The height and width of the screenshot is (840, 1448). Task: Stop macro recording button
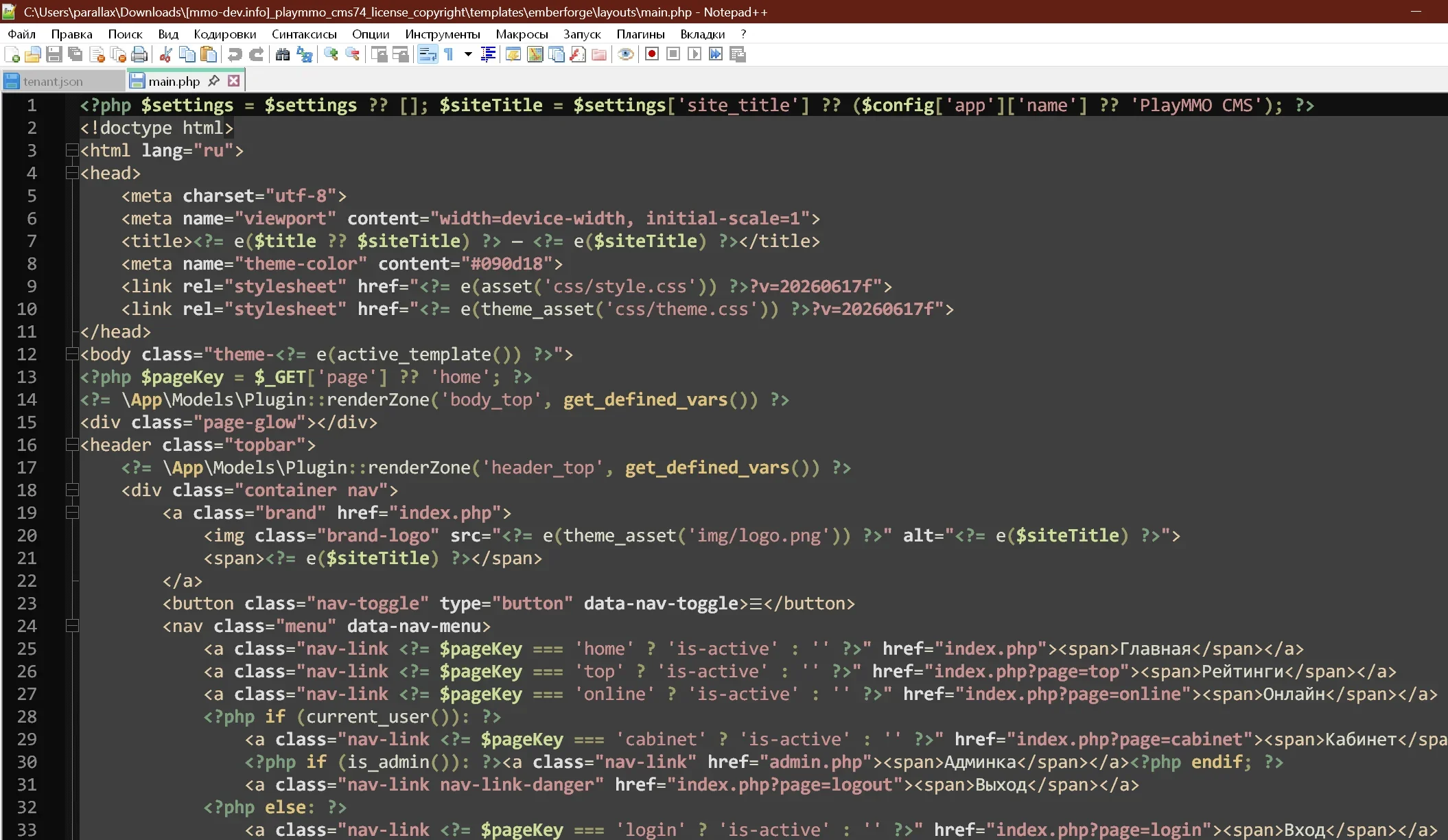point(673,55)
